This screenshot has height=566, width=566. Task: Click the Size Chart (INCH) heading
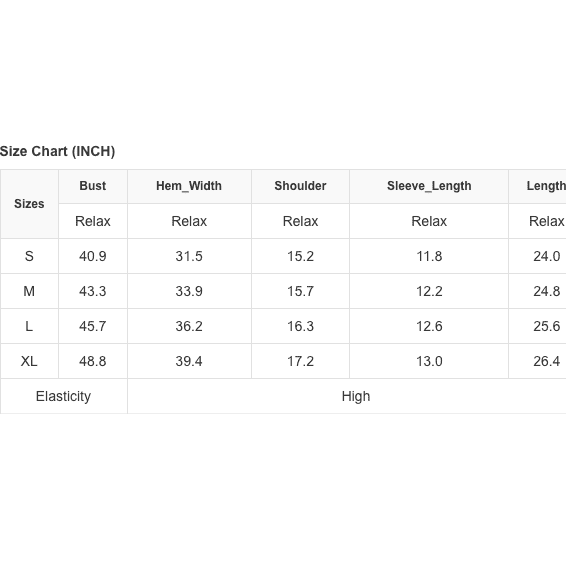click(x=57, y=151)
